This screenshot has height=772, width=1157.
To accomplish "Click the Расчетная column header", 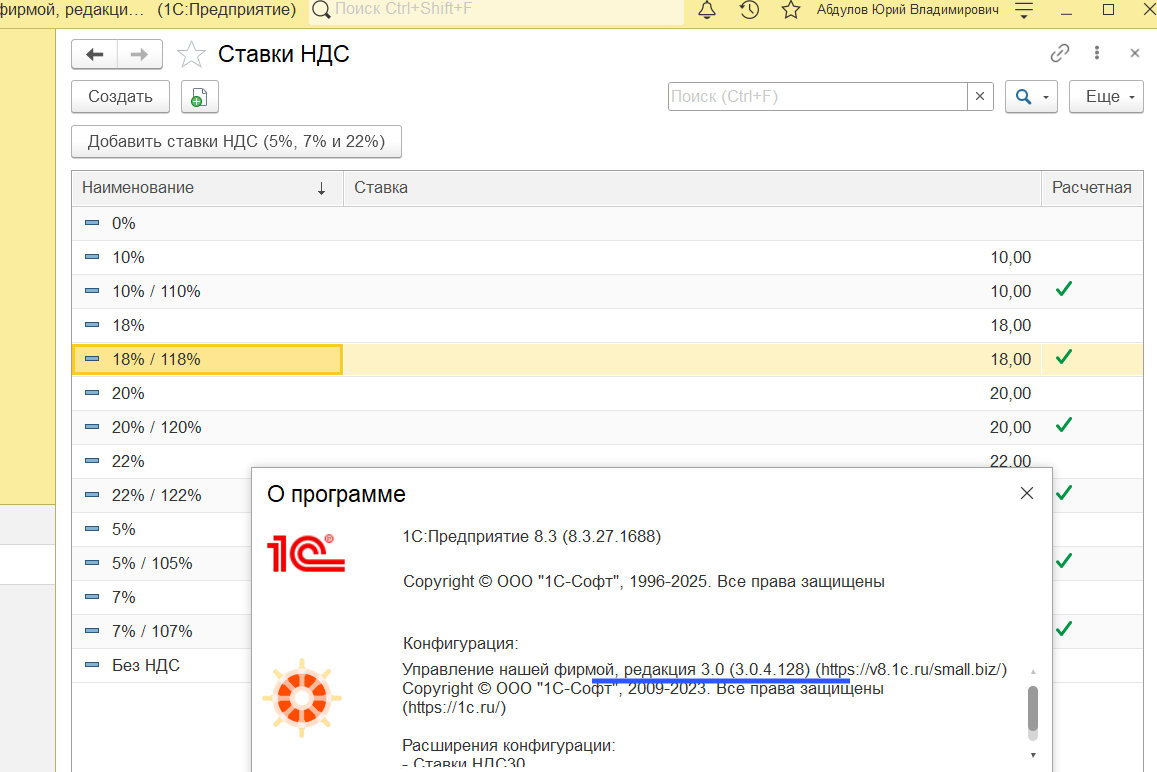I will pos(1091,187).
